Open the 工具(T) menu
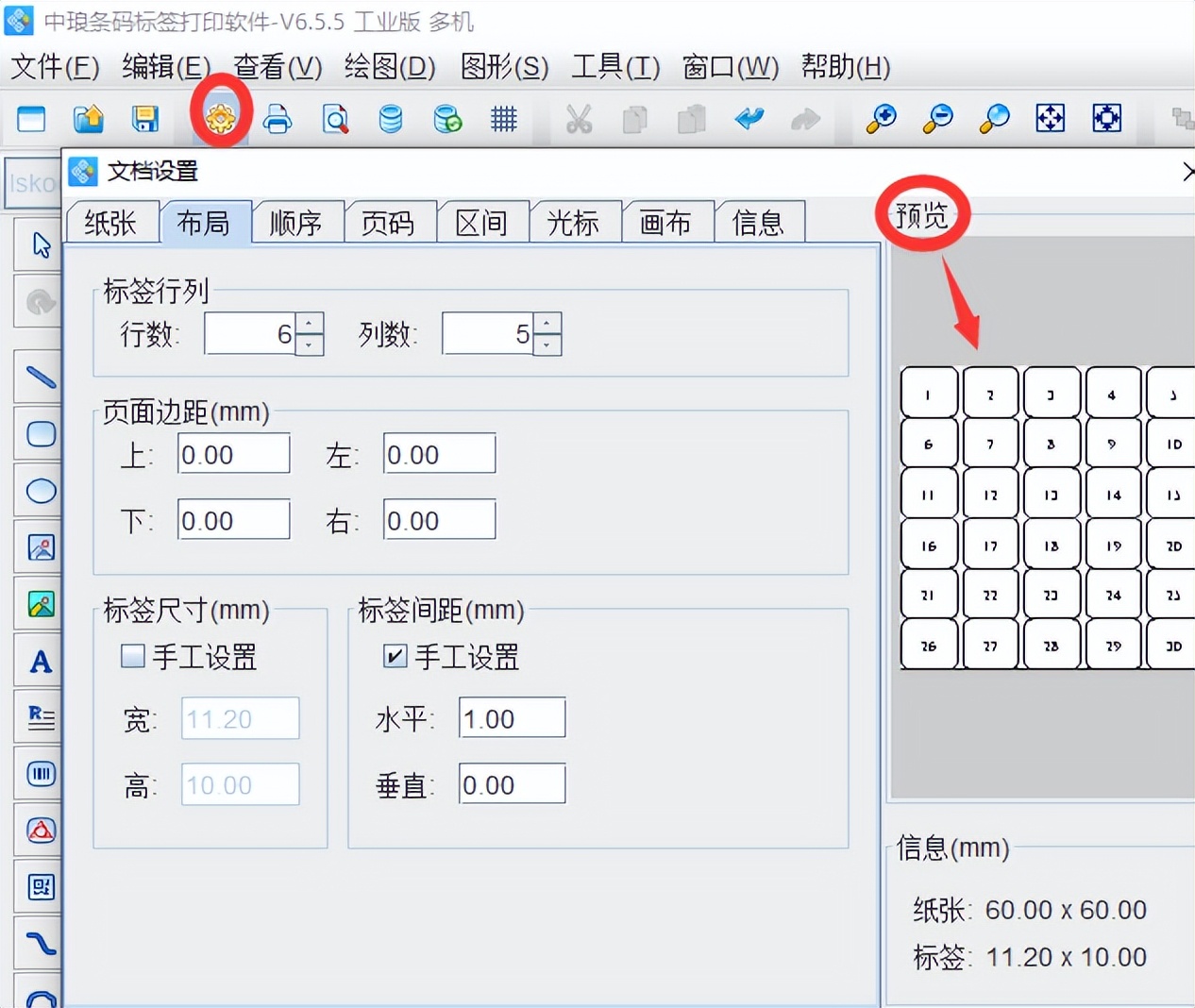 click(614, 67)
